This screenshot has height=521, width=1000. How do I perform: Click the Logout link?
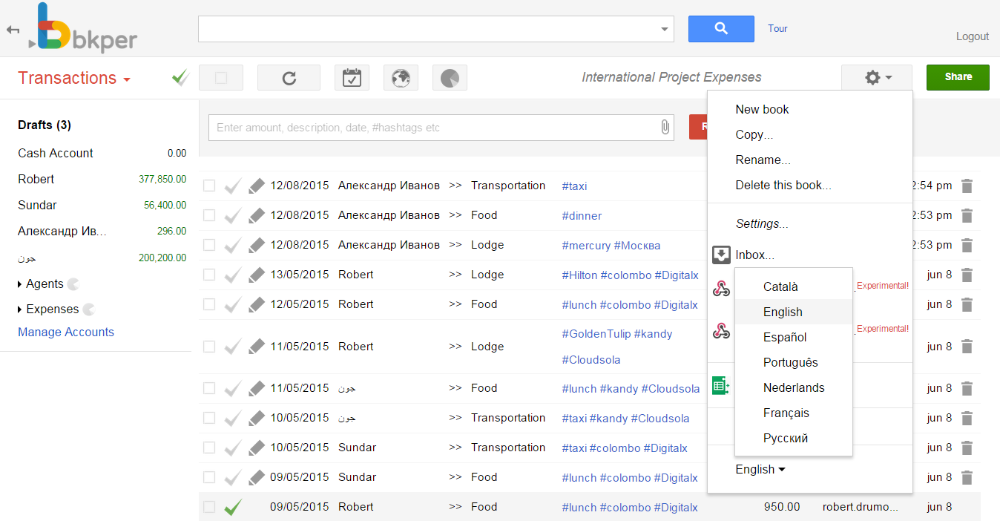pos(972,36)
